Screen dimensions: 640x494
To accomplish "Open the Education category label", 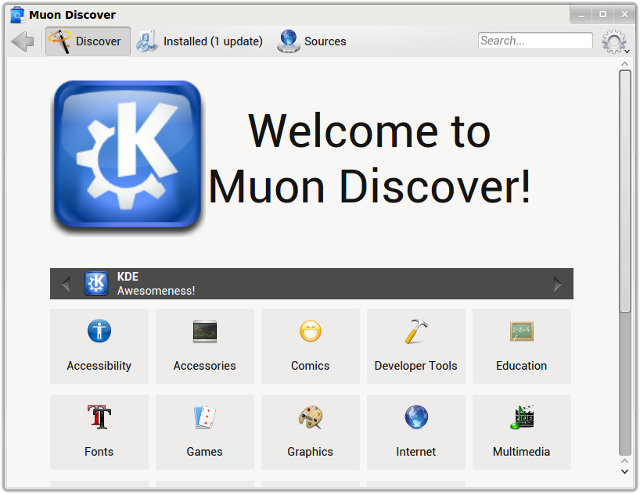I will [x=522, y=366].
